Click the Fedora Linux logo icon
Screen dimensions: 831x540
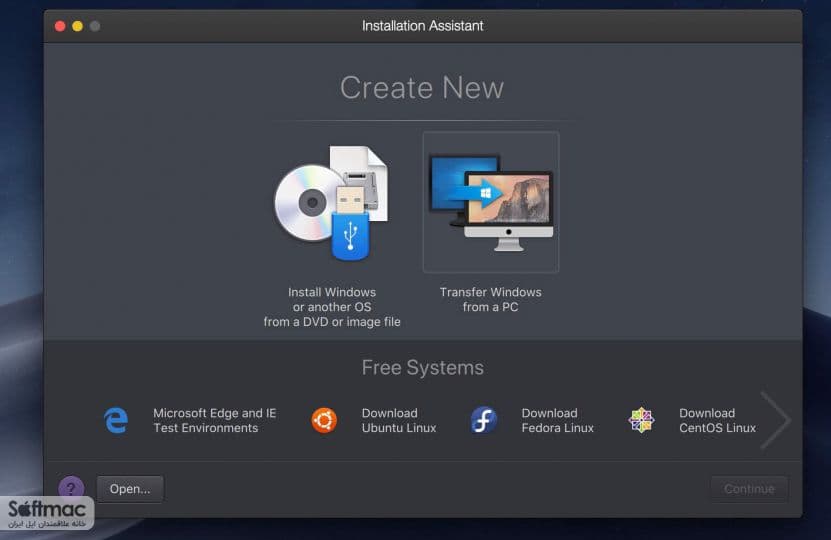483,420
